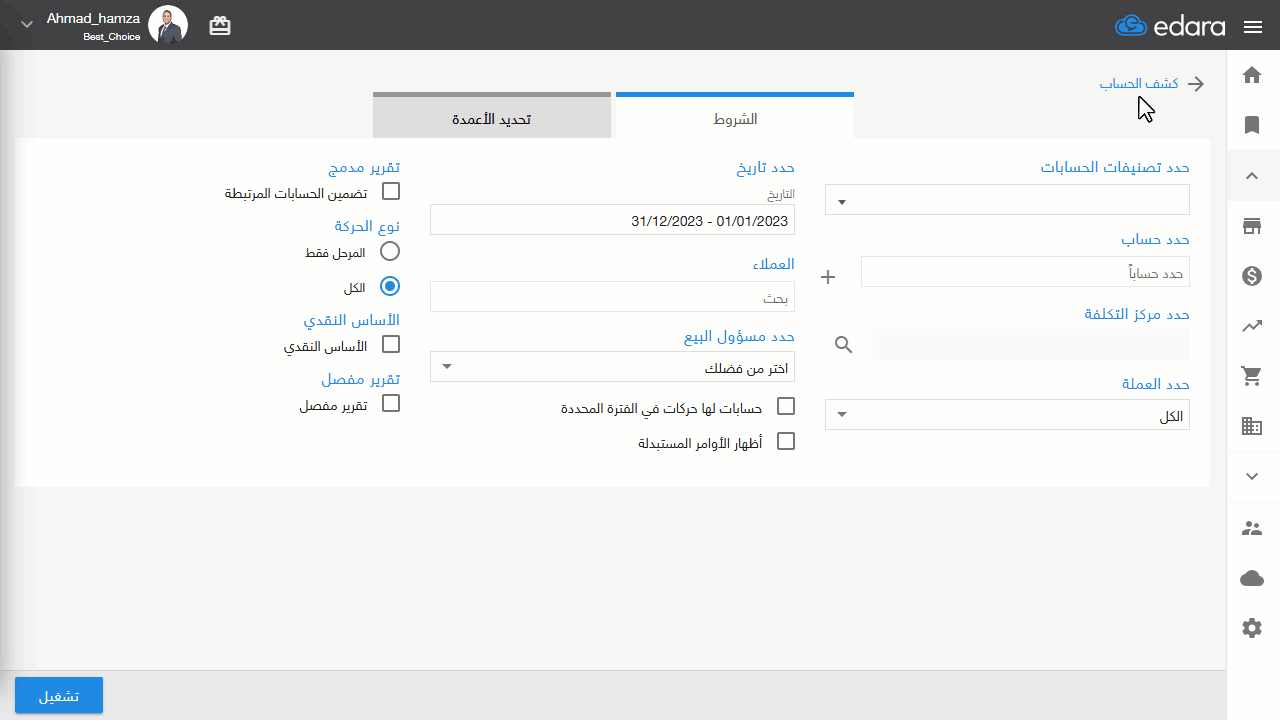Open the حدد العملة dropdown
The width and height of the screenshot is (1280, 720).
click(x=1007, y=415)
